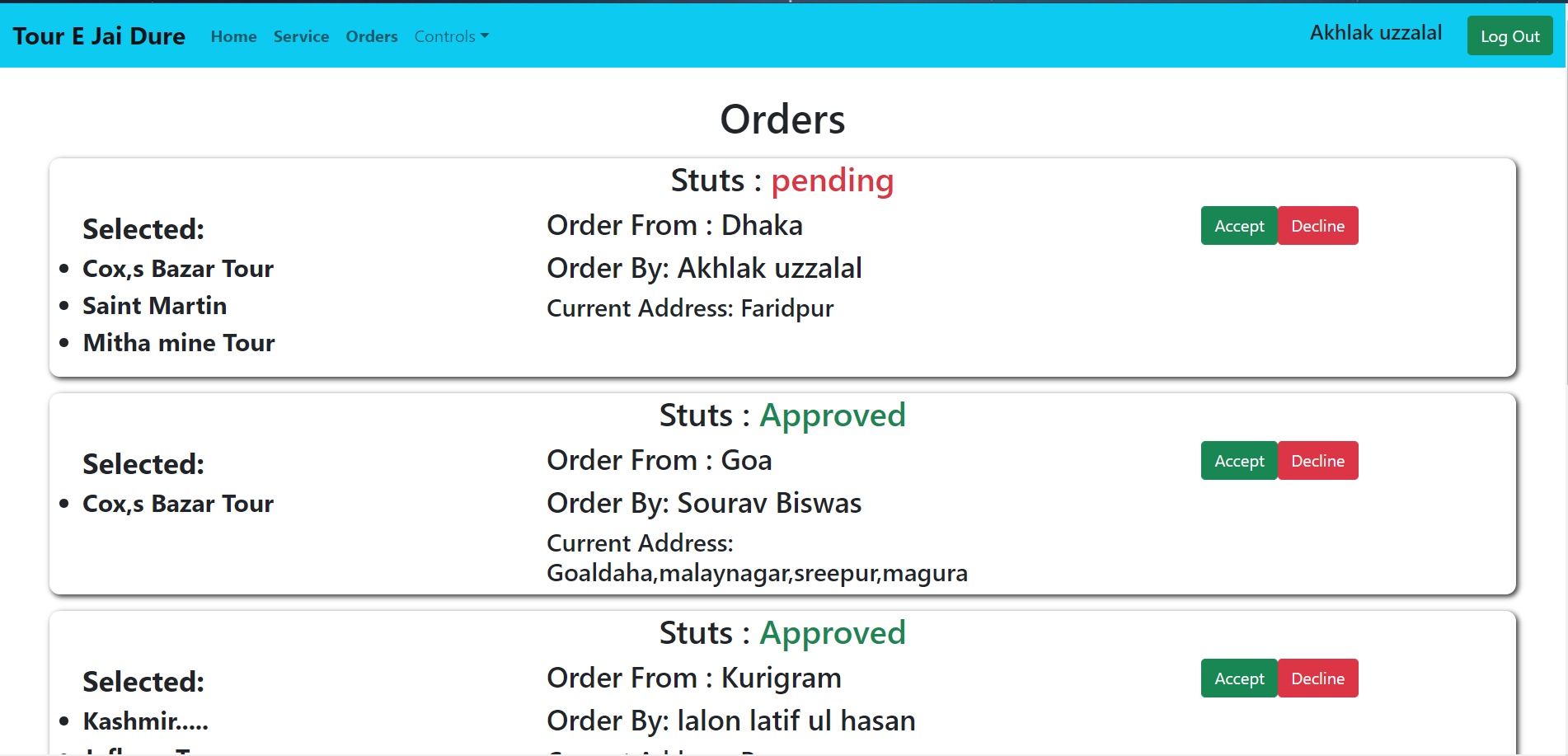
Task: Accept the pending order from Dhaka
Action: point(1238,226)
